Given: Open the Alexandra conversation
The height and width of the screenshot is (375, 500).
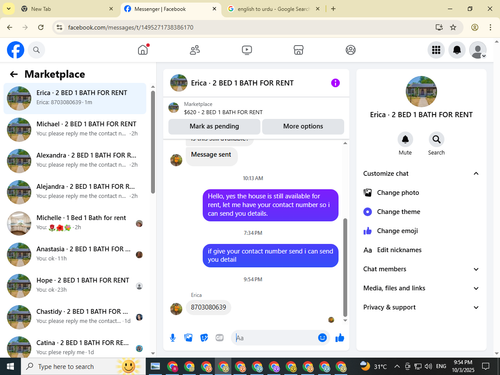Looking at the screenshot, I should click(75, 161).
